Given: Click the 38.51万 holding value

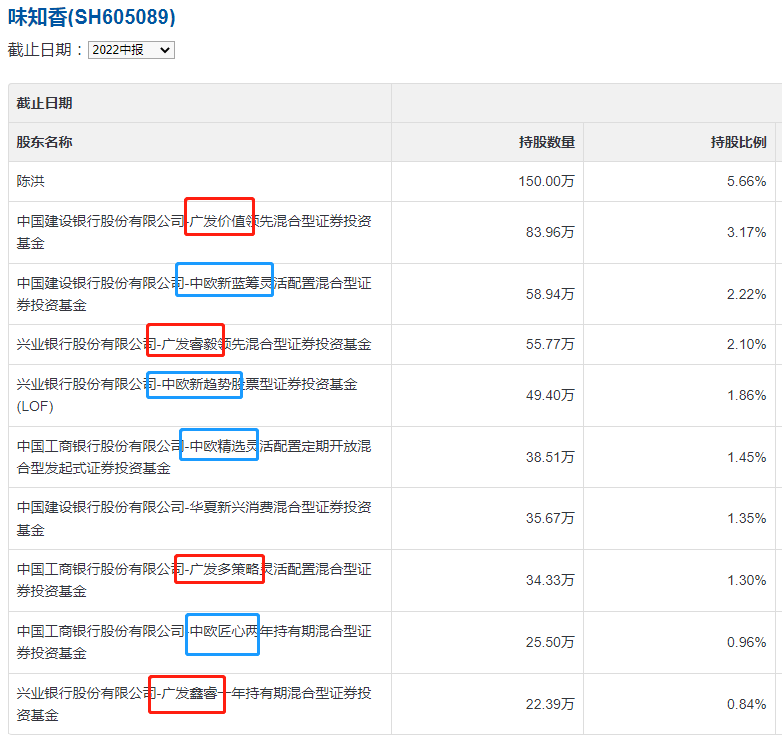Looking at the screenshot, I should click(x=550, y=457).
